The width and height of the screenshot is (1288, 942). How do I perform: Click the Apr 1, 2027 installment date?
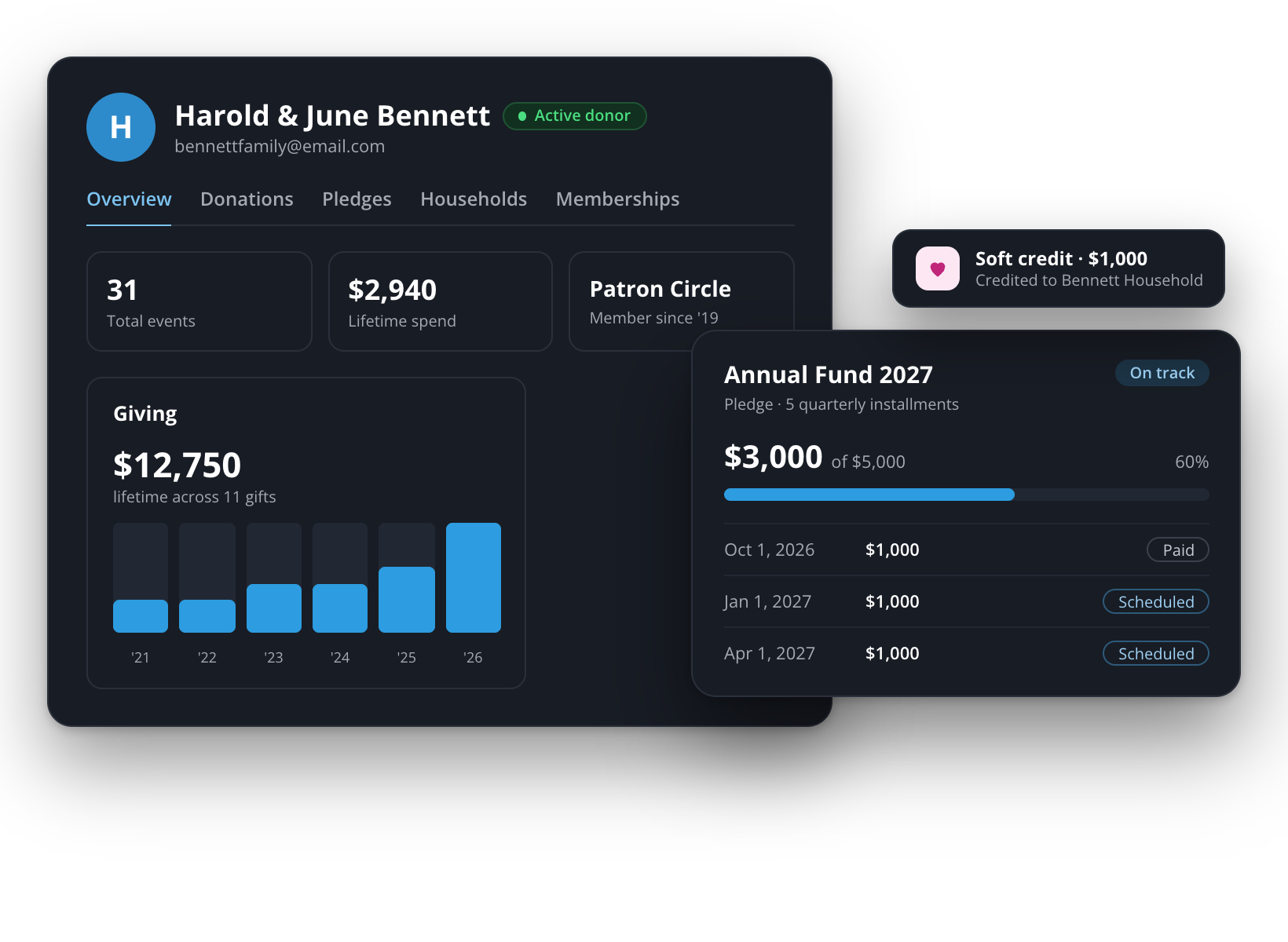click(770, 653)
